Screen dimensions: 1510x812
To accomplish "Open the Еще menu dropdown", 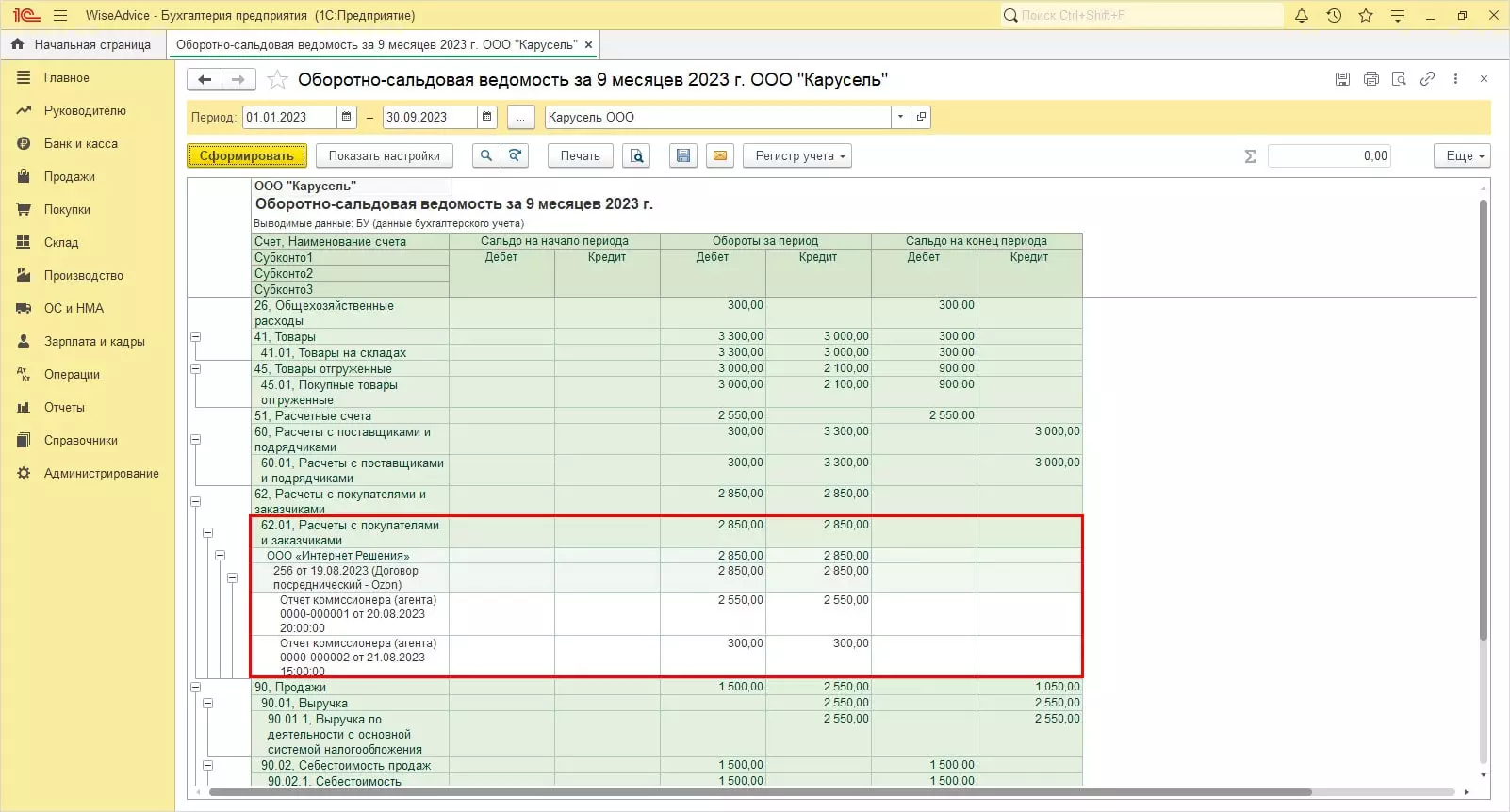I will pos(1462,156).
